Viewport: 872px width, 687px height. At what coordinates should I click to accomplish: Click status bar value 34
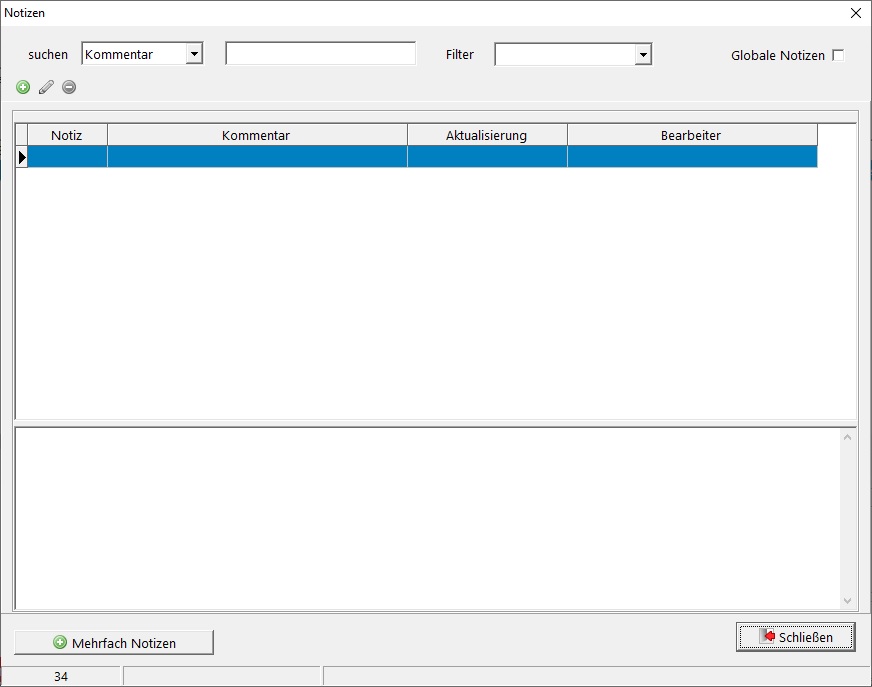pos(61,676)
